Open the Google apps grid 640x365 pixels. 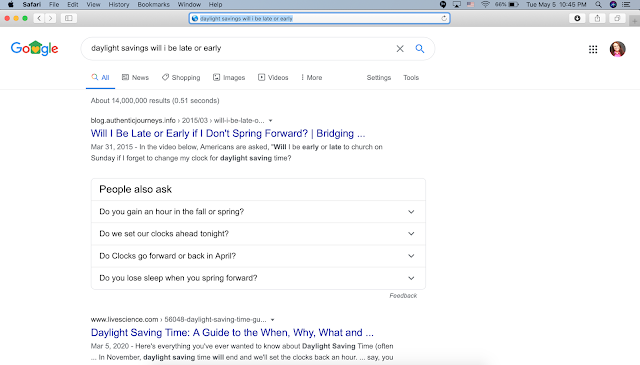[x=593, y=49]
